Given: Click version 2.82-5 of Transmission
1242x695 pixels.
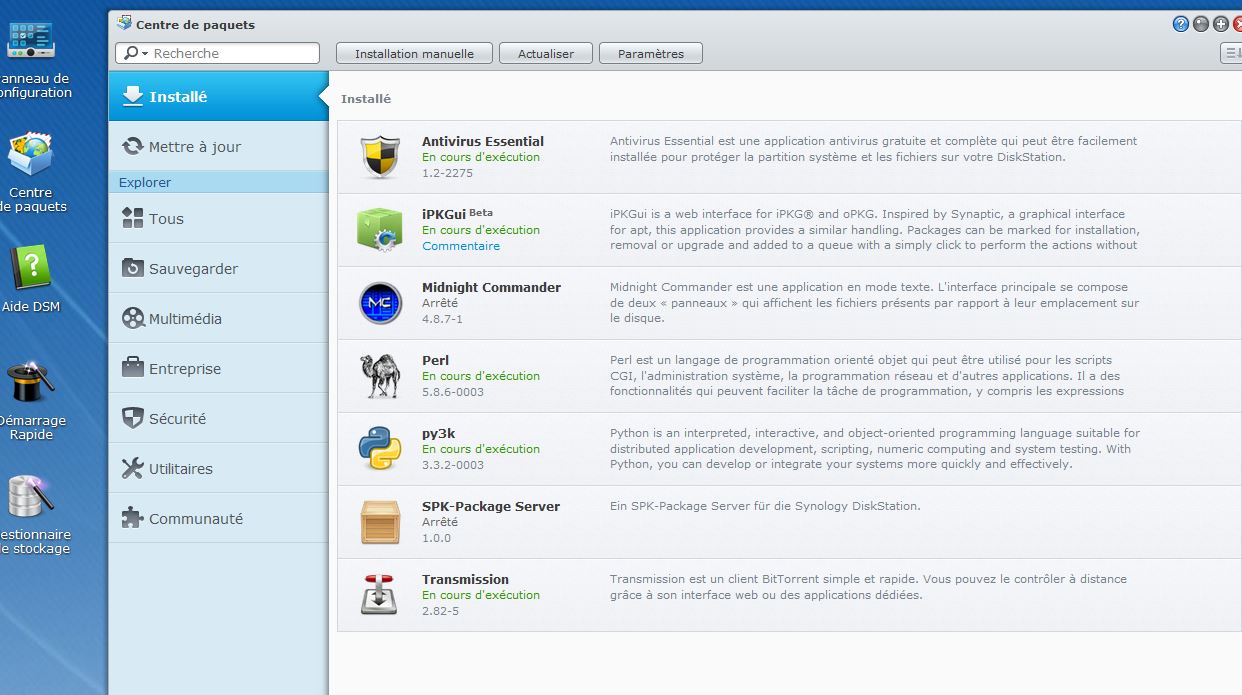Looking at the screenshot, I should pos(440,611).
